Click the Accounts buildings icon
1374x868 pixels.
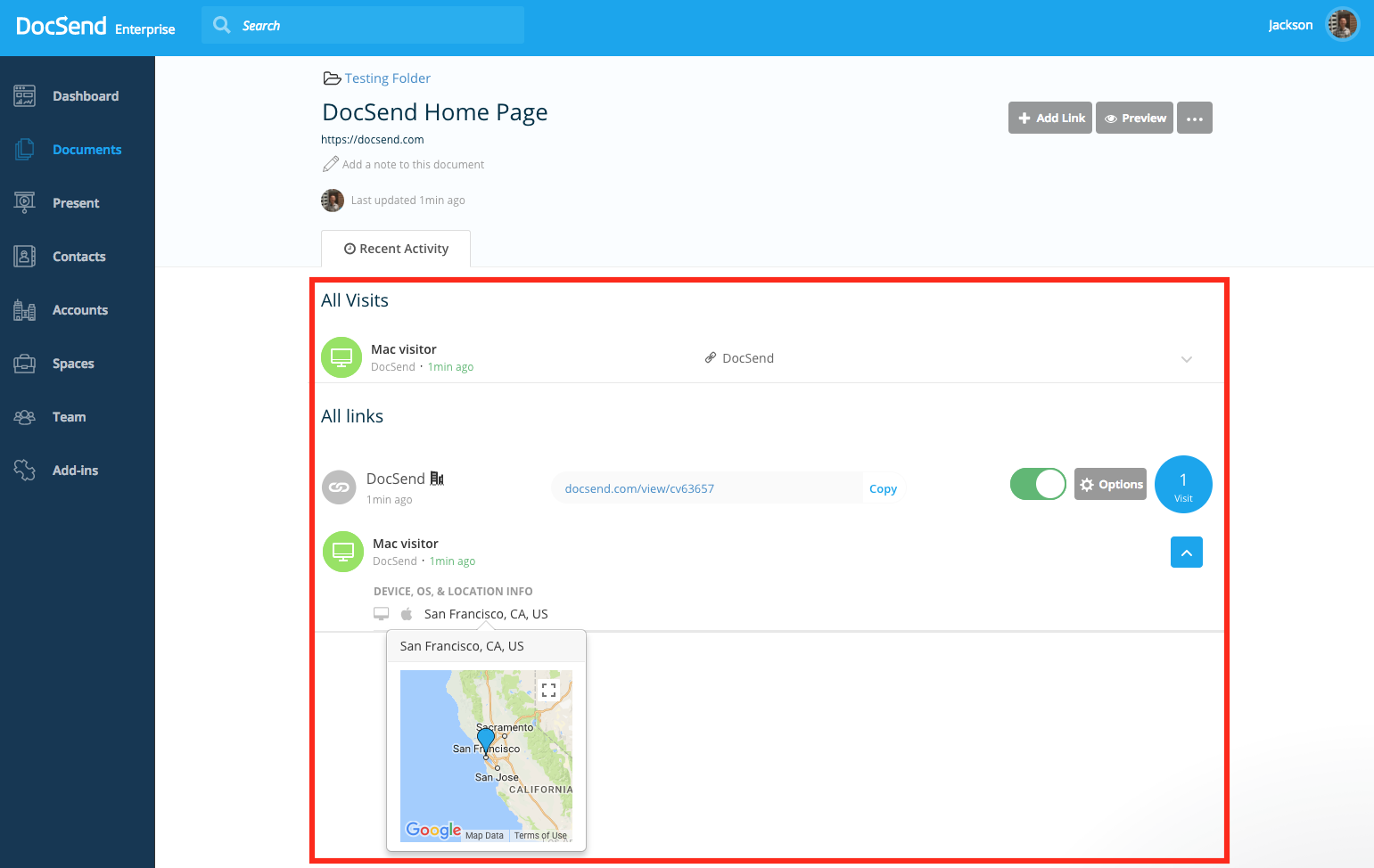(x=24, y=310)
